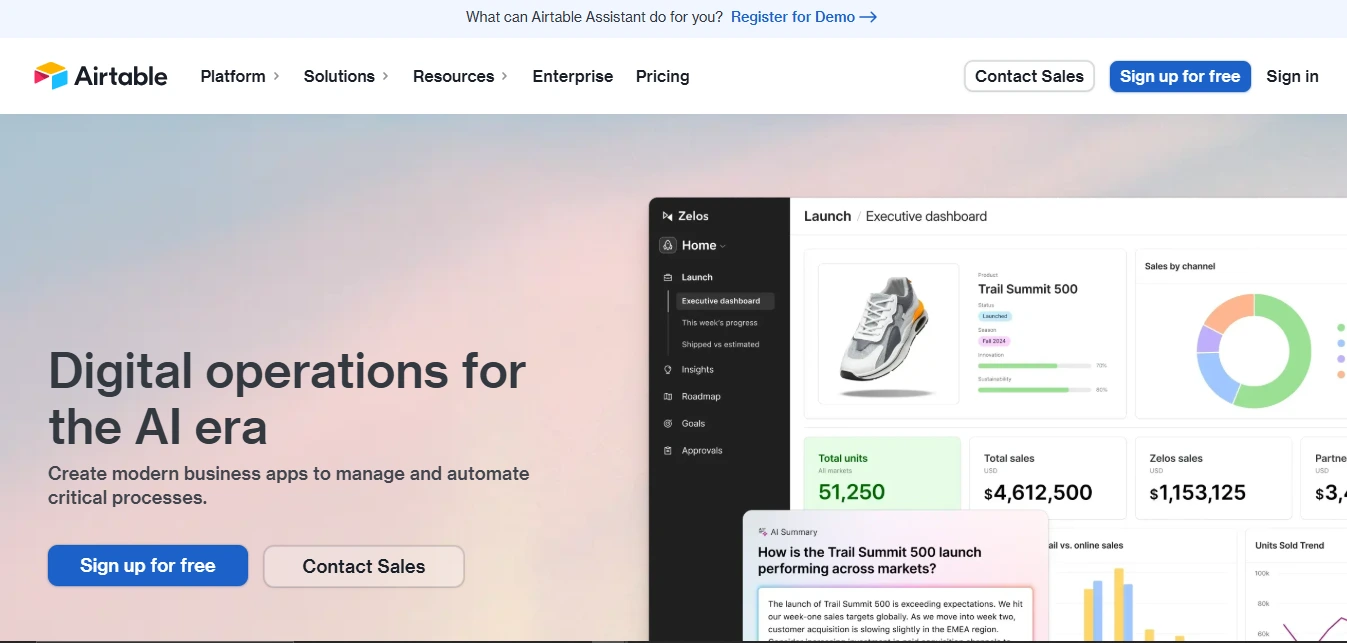Select the Launch icon in the Zelos sidebar
The image size is (1347, 643).
[x=668, y=277]
